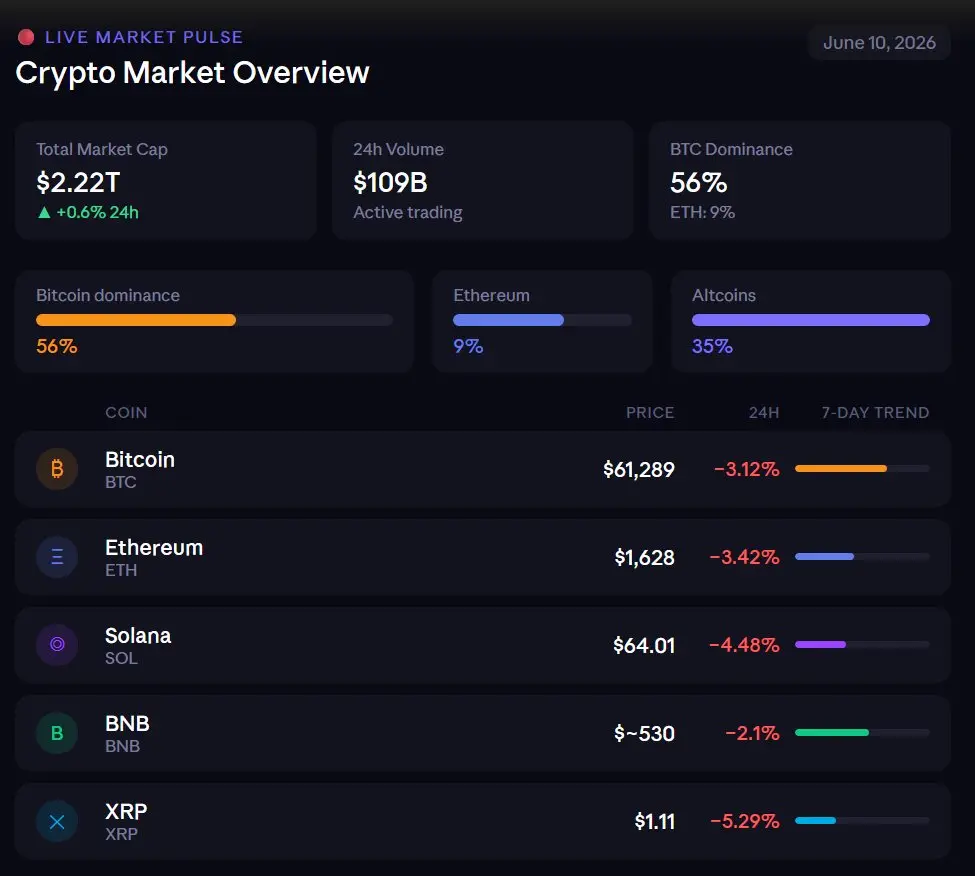This screenshot has height=876, width=975.
Task: Select the June 10, 2026 date badge
Action: pos(879,43)
